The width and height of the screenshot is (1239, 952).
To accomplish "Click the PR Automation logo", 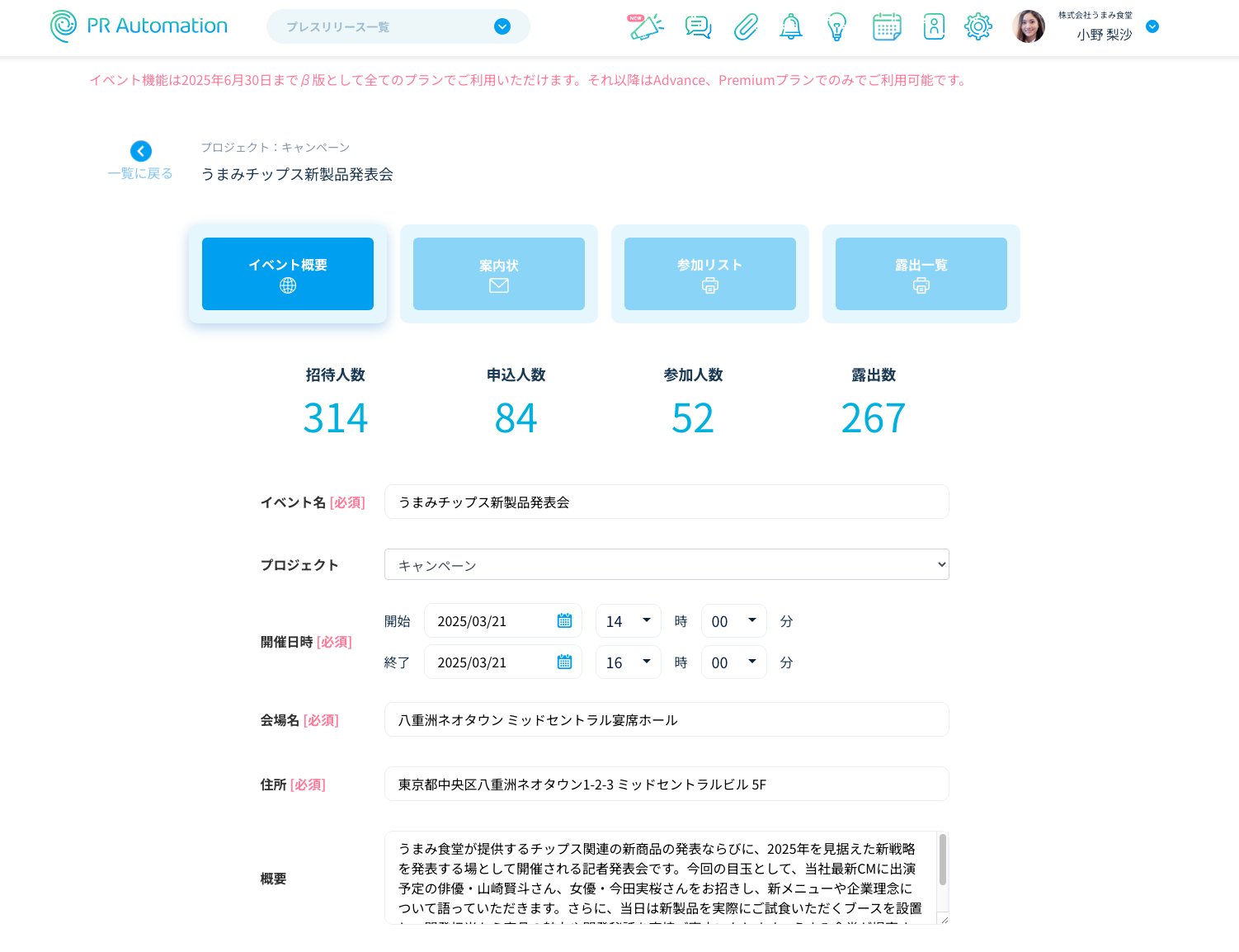I will click(139, 26).
